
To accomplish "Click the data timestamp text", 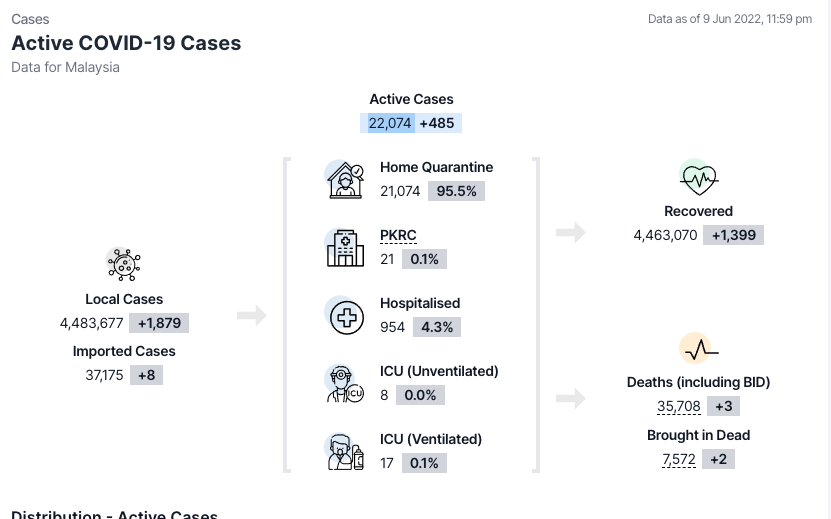I will pos(729,19).
